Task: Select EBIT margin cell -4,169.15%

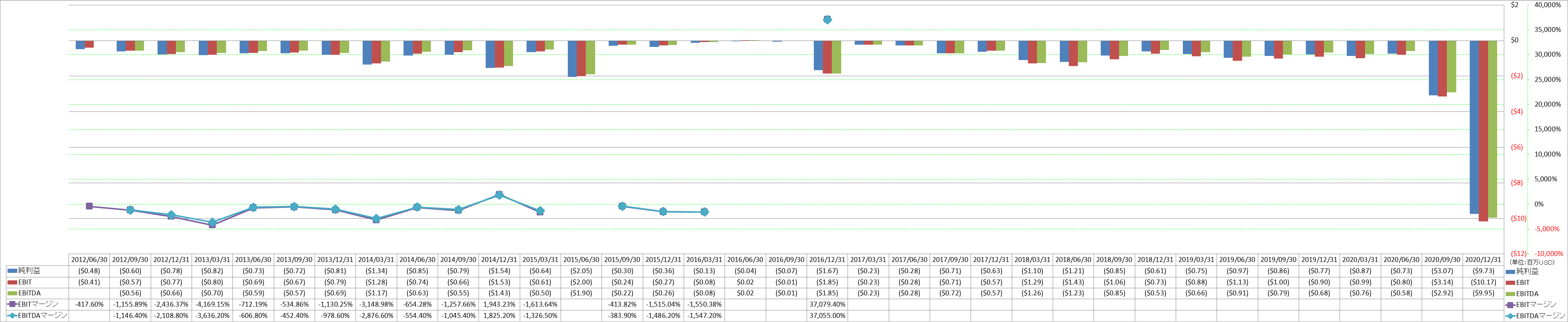Action: pos(212,304)
